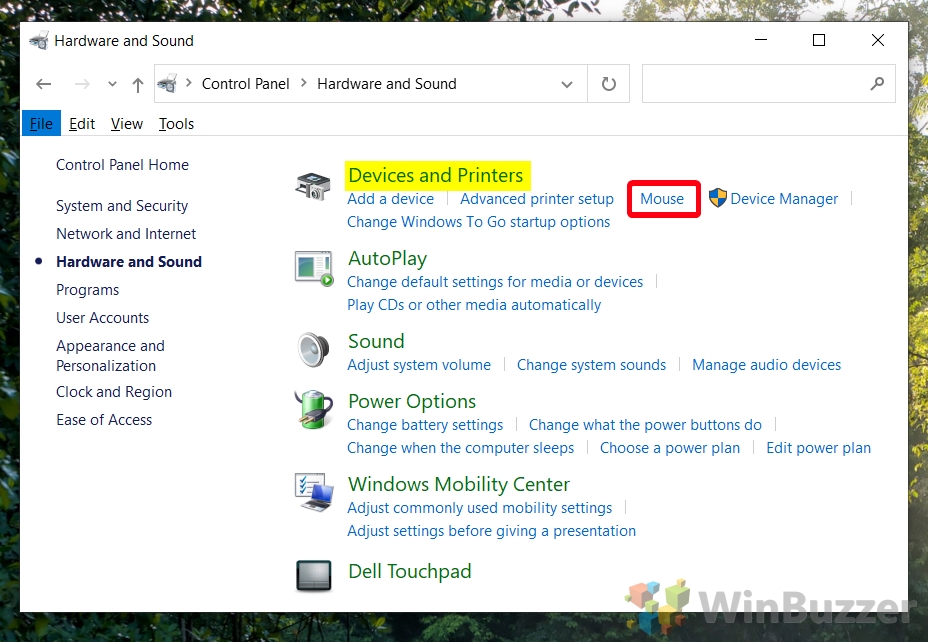Click the Dell Touchpad icon

coord(314,575)
